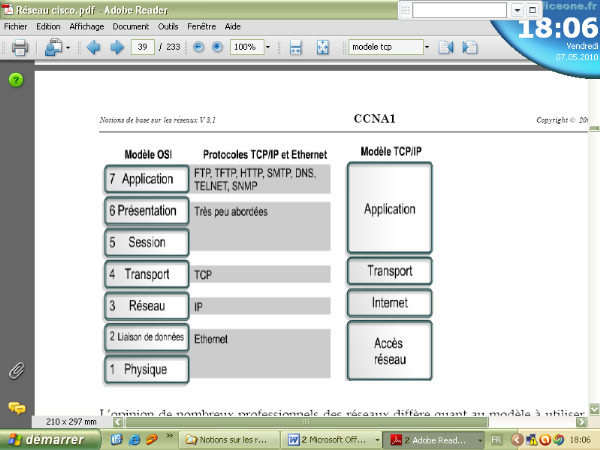Open the Affichage menu
The image size is (600, 450).
(87, 26)
